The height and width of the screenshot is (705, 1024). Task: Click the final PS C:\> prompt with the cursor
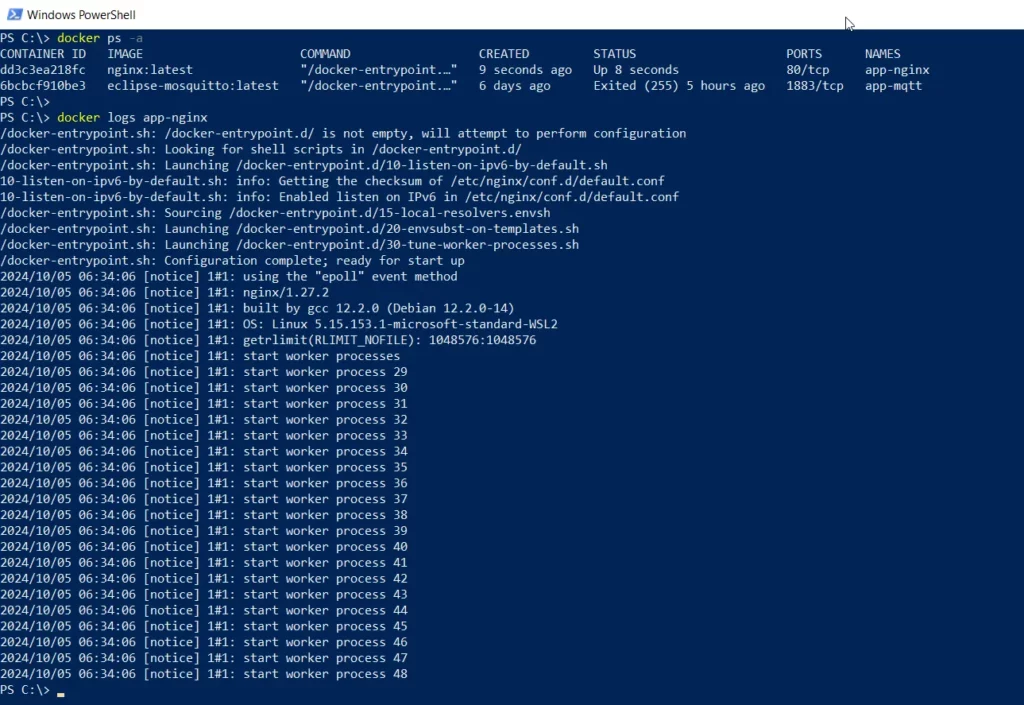pyautogui.click(x=32, y=689)
